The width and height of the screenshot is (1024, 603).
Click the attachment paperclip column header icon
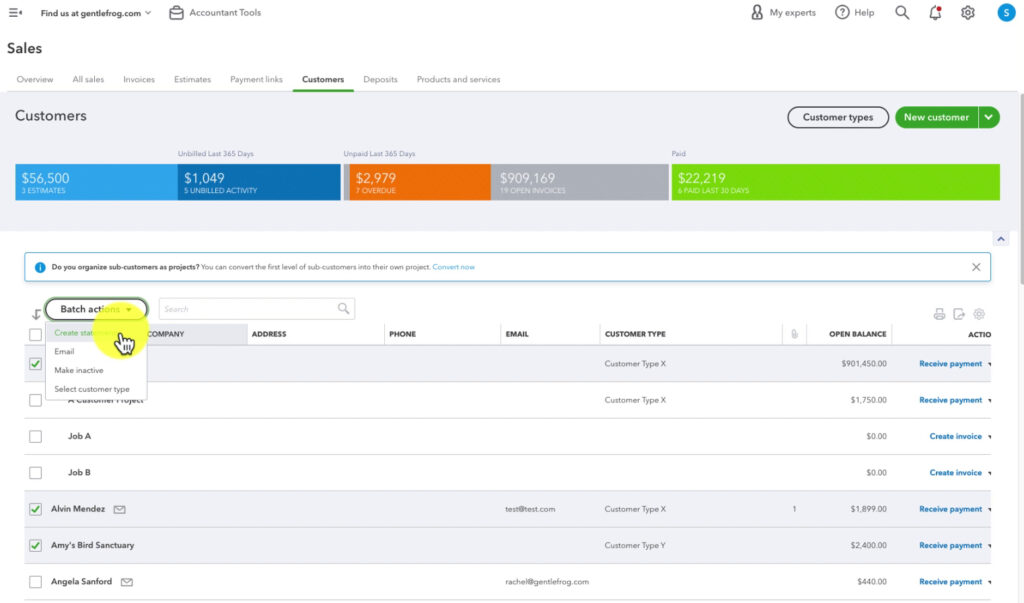click(793, 334)
